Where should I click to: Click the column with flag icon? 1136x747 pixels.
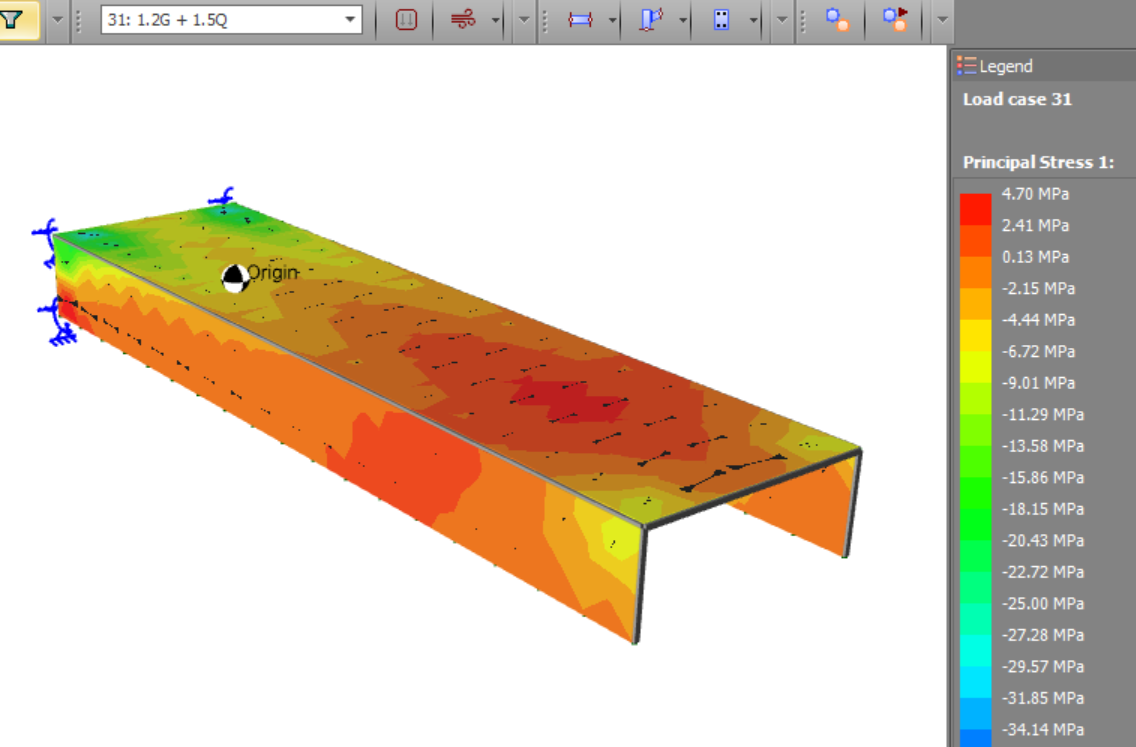(651, 20)
